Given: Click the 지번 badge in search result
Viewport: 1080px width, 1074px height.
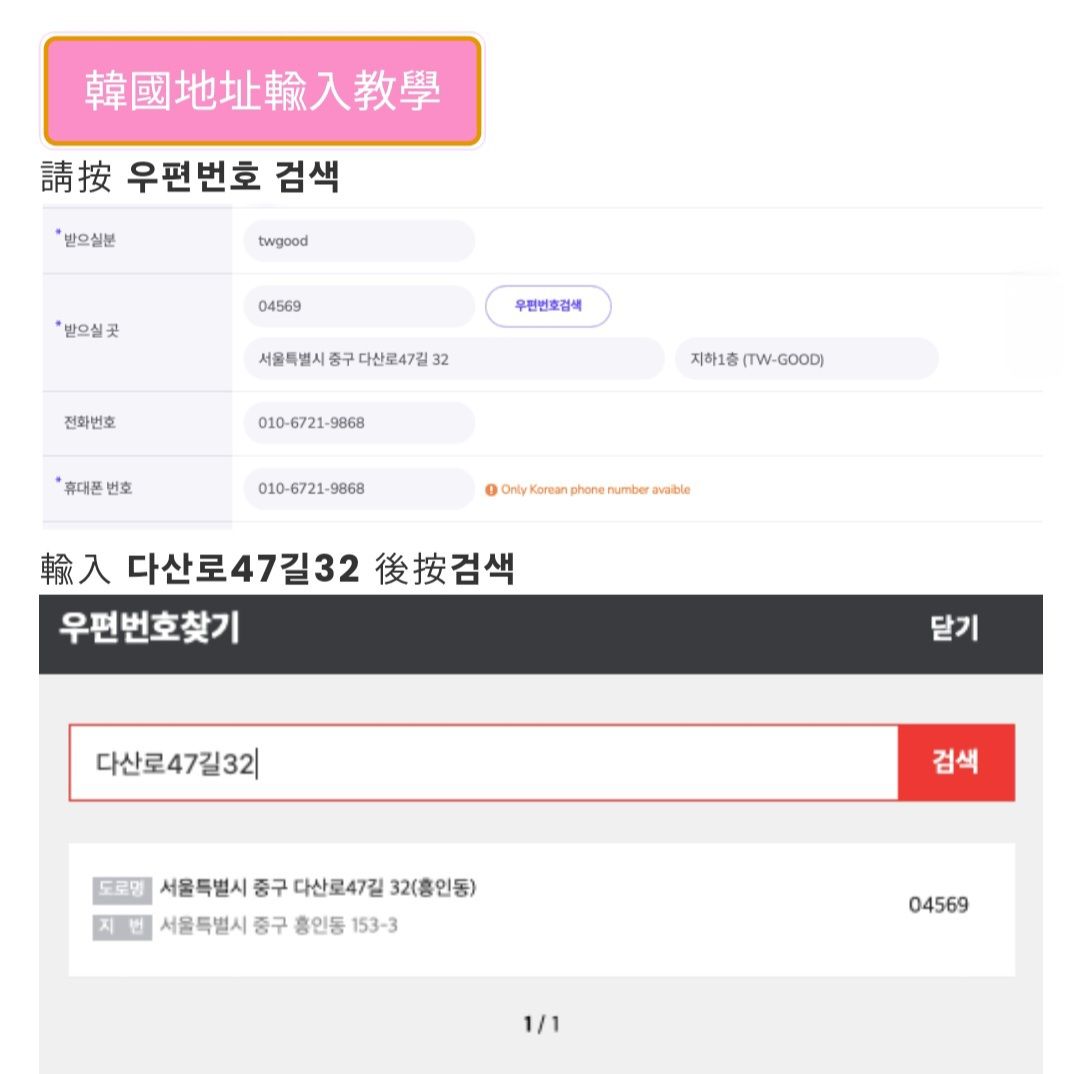Looking at the screenshot, I should click(x=122, y=927).
